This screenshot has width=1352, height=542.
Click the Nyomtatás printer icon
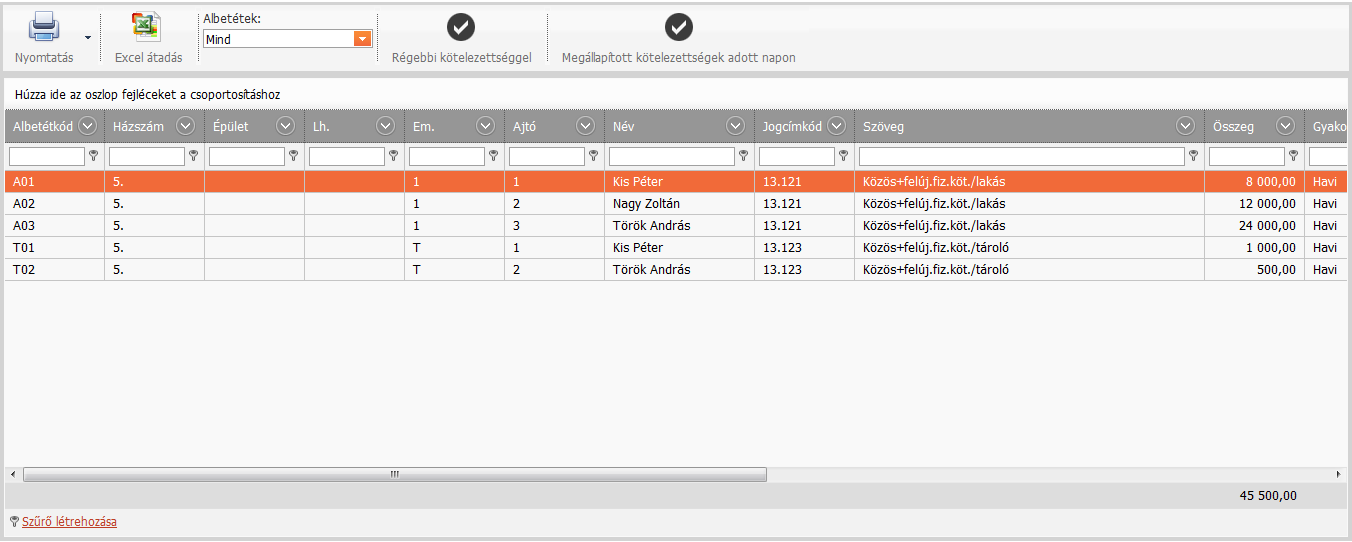[44, 26]
